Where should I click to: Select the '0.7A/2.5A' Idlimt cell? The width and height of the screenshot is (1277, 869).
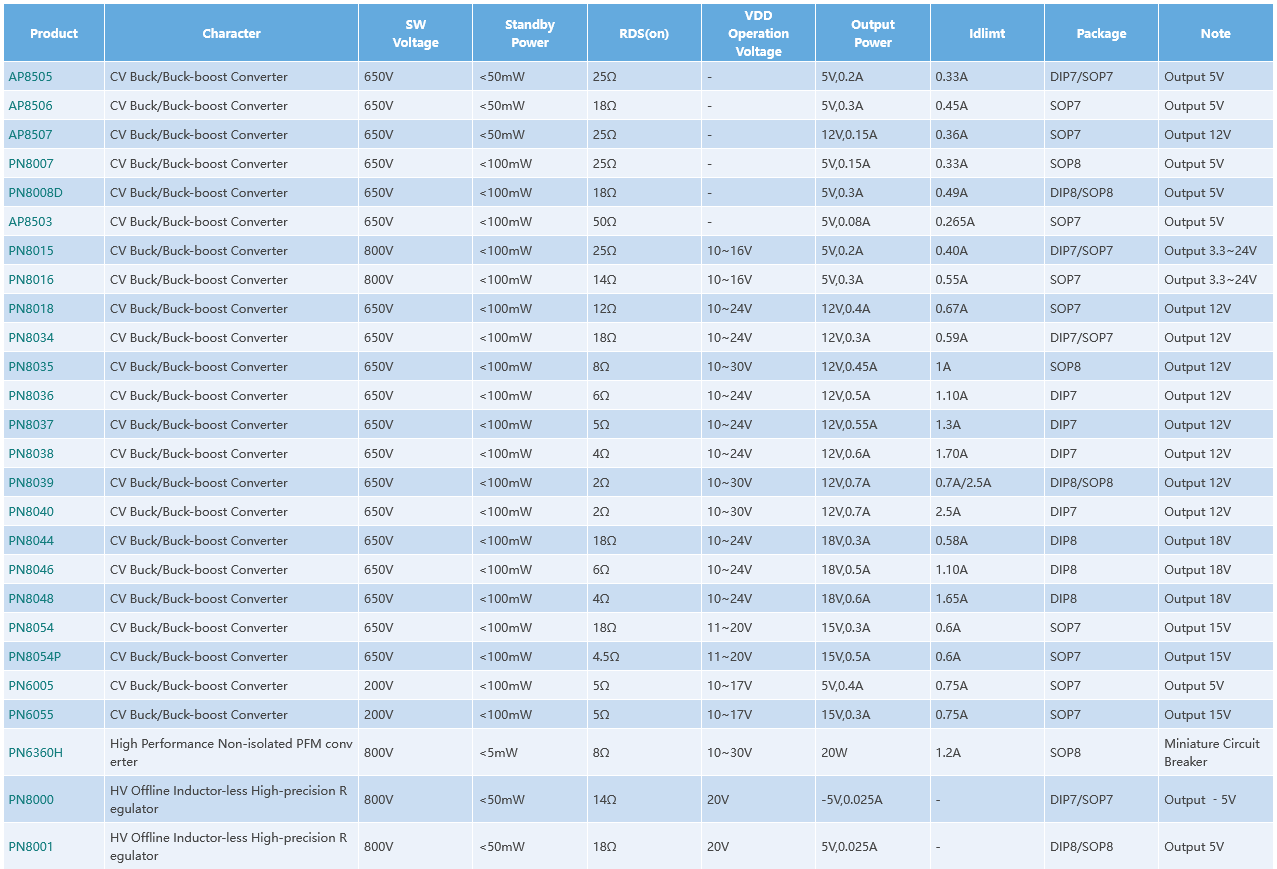987,483
